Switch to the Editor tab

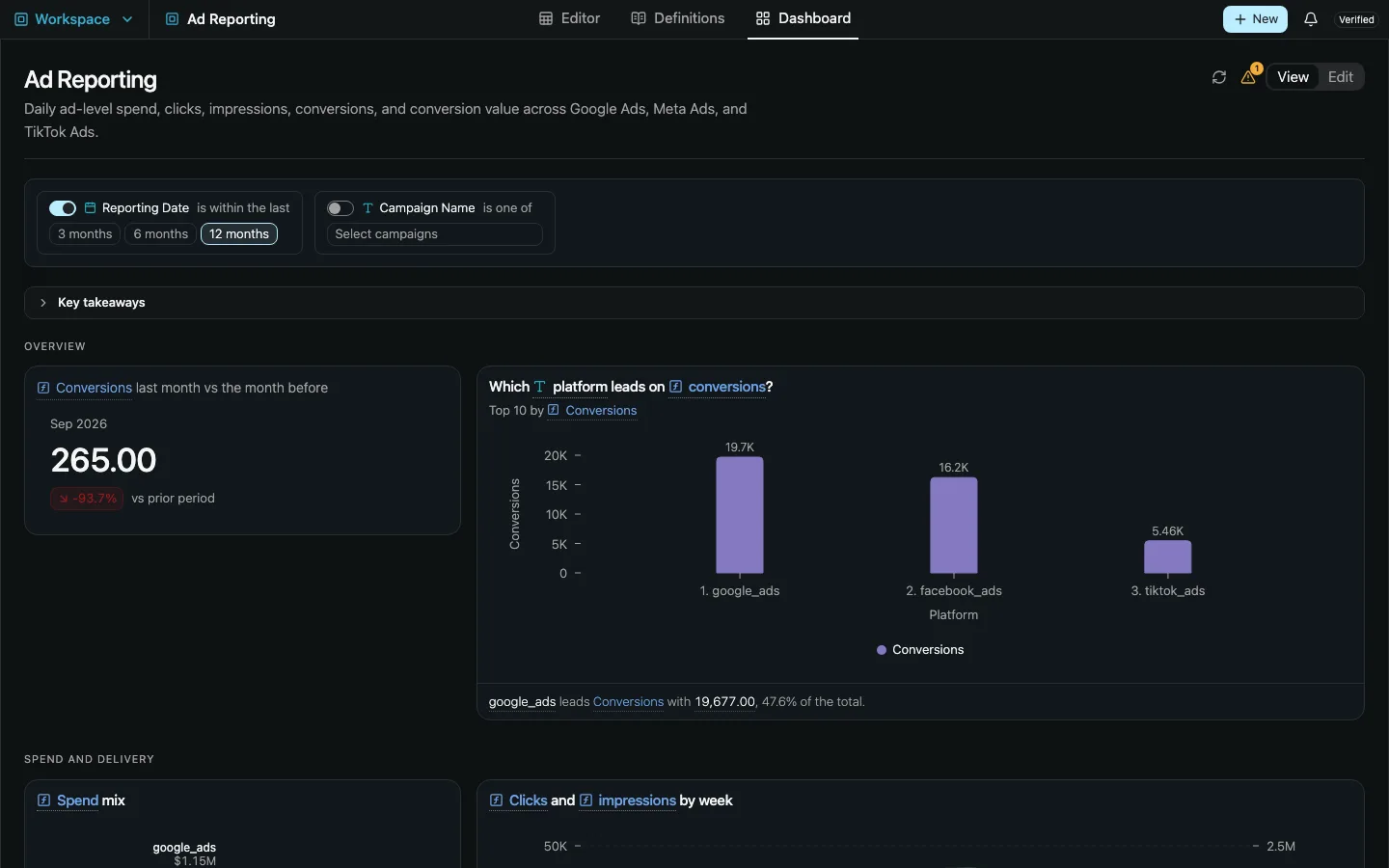[x=569, y=18]
